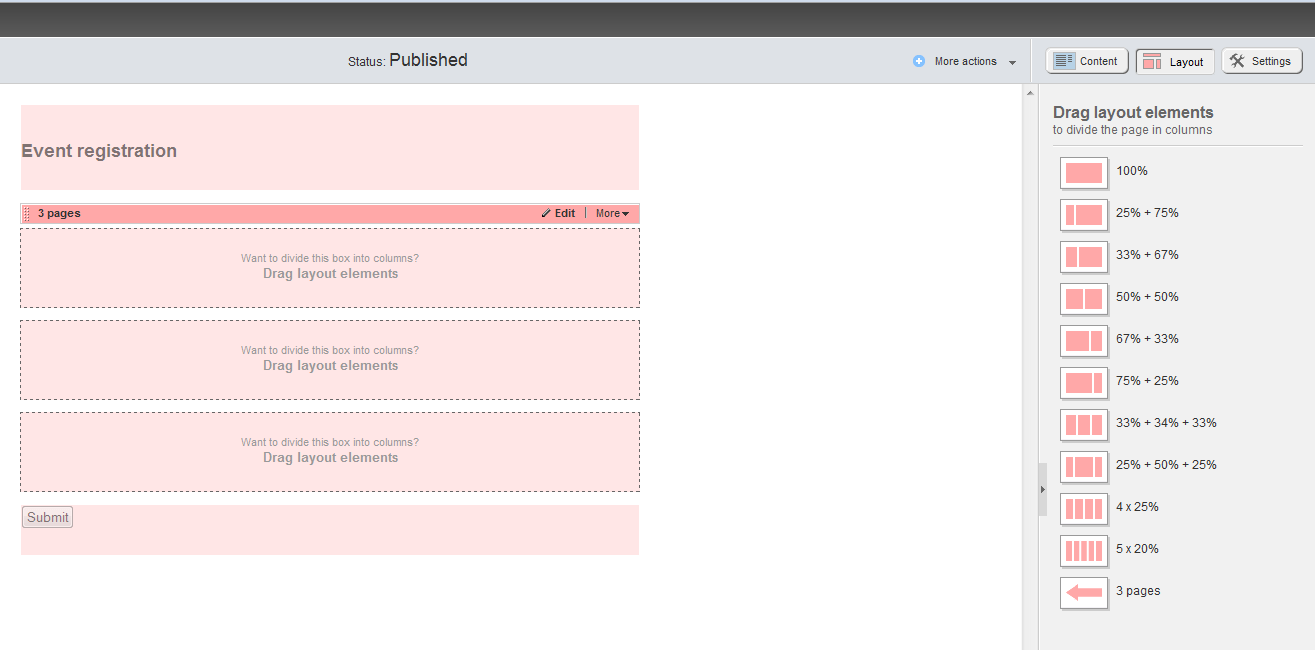
Task: Select the 3 pages arrow layout icon
Action: (x=1083, y=592)
